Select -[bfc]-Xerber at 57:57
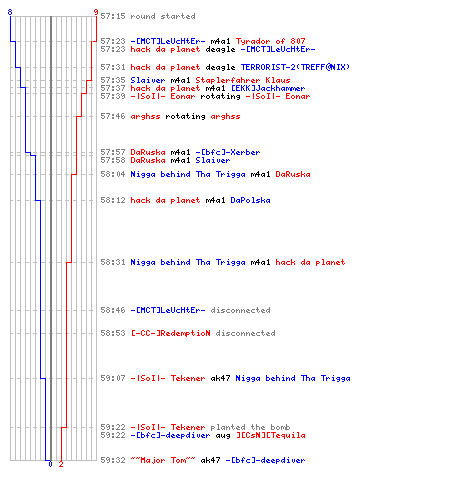 (228, 152)
